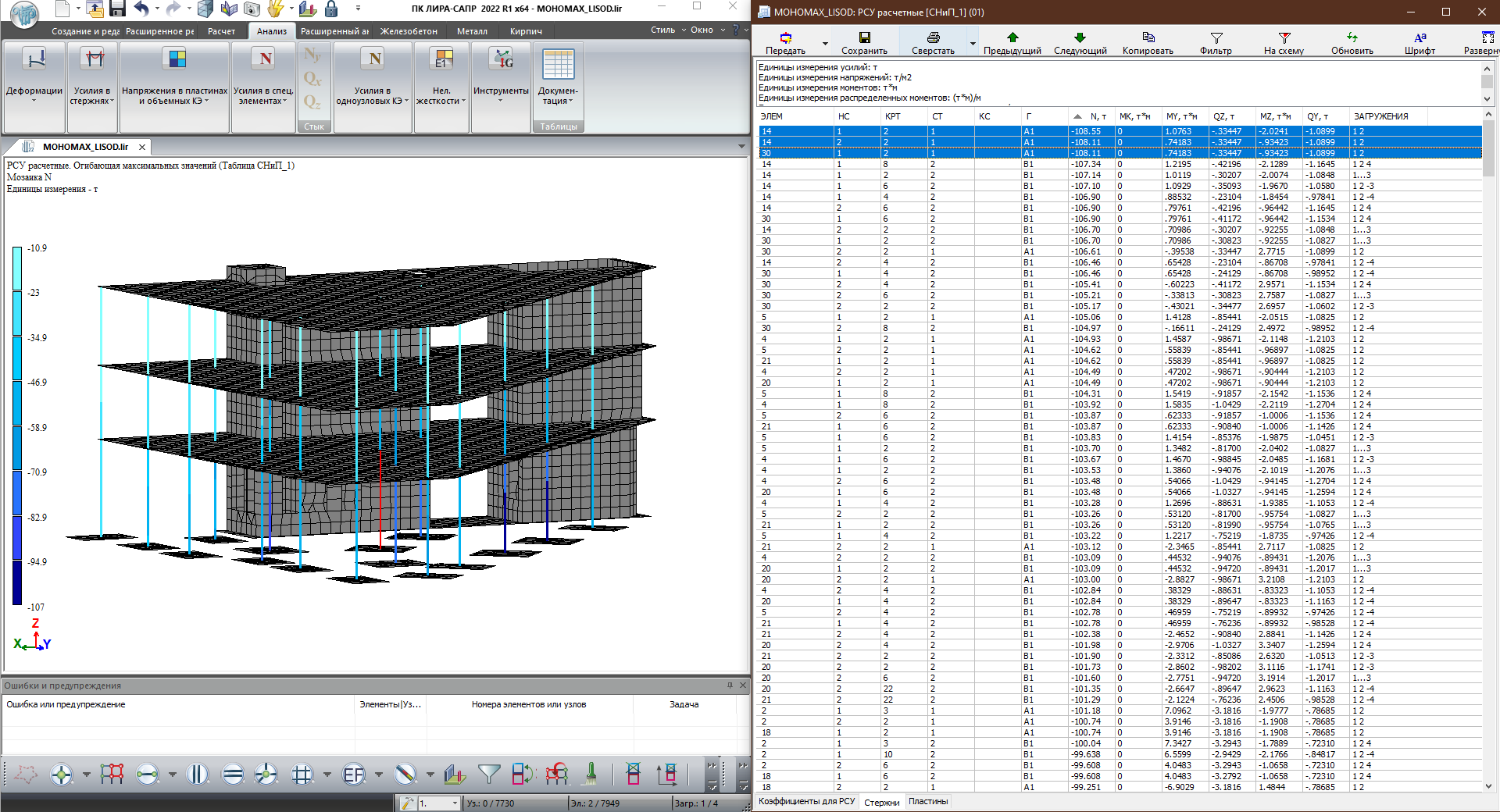The width and height of the screenshot is (1500, 812).
Task: Click the camera snapshot icon in the title bar
Action: 252,9
